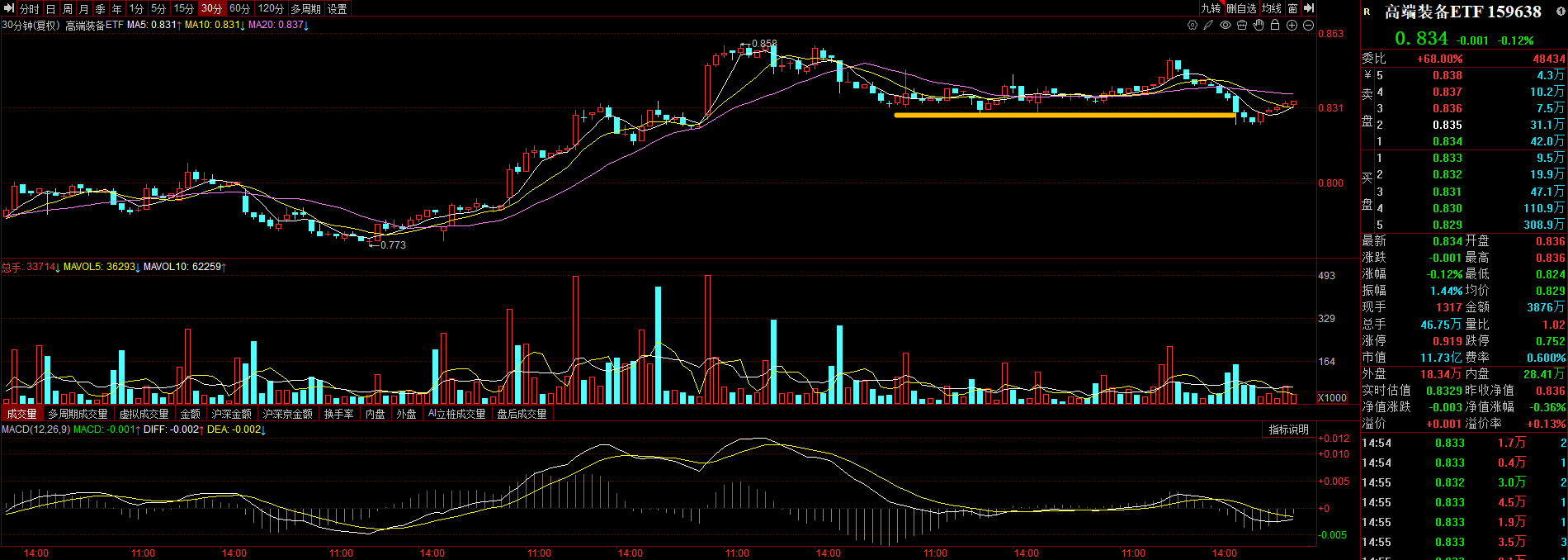Screen dimensions: 1568x560
Task: Select the 15分 period tab
Action: (184, 8)
